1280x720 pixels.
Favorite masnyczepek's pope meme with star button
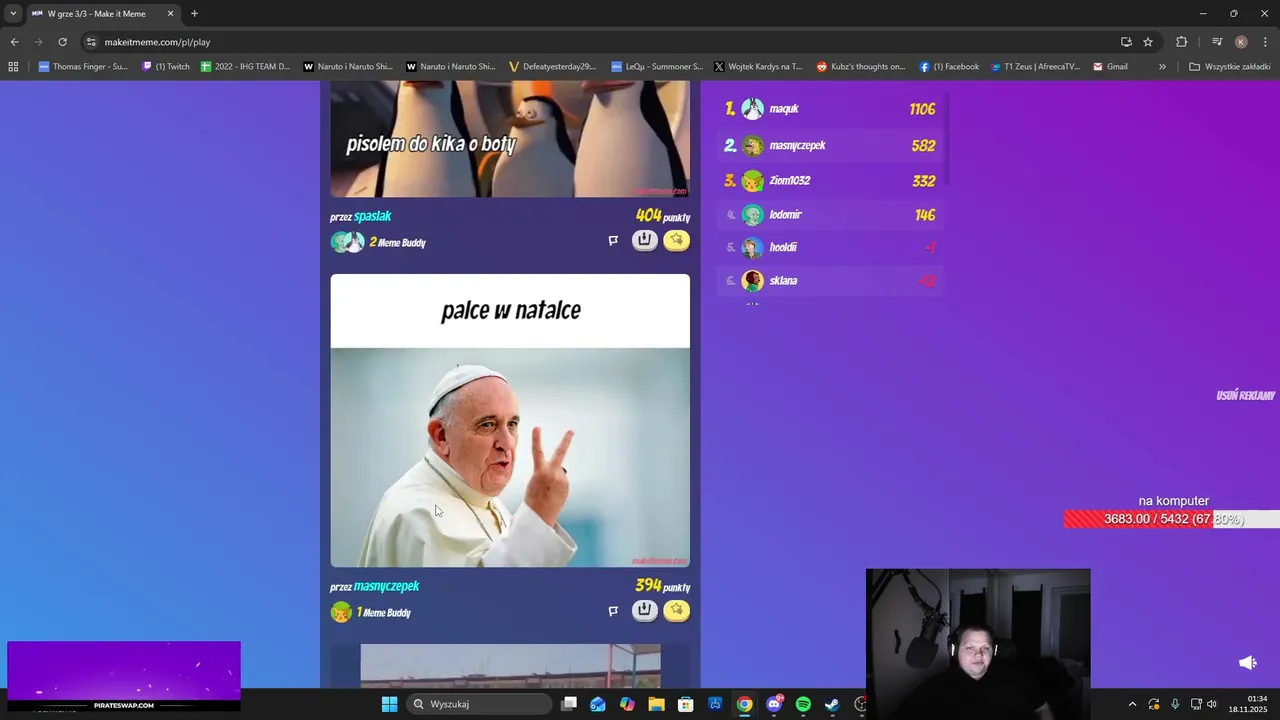pyautogui.click(x=677, y=610)
